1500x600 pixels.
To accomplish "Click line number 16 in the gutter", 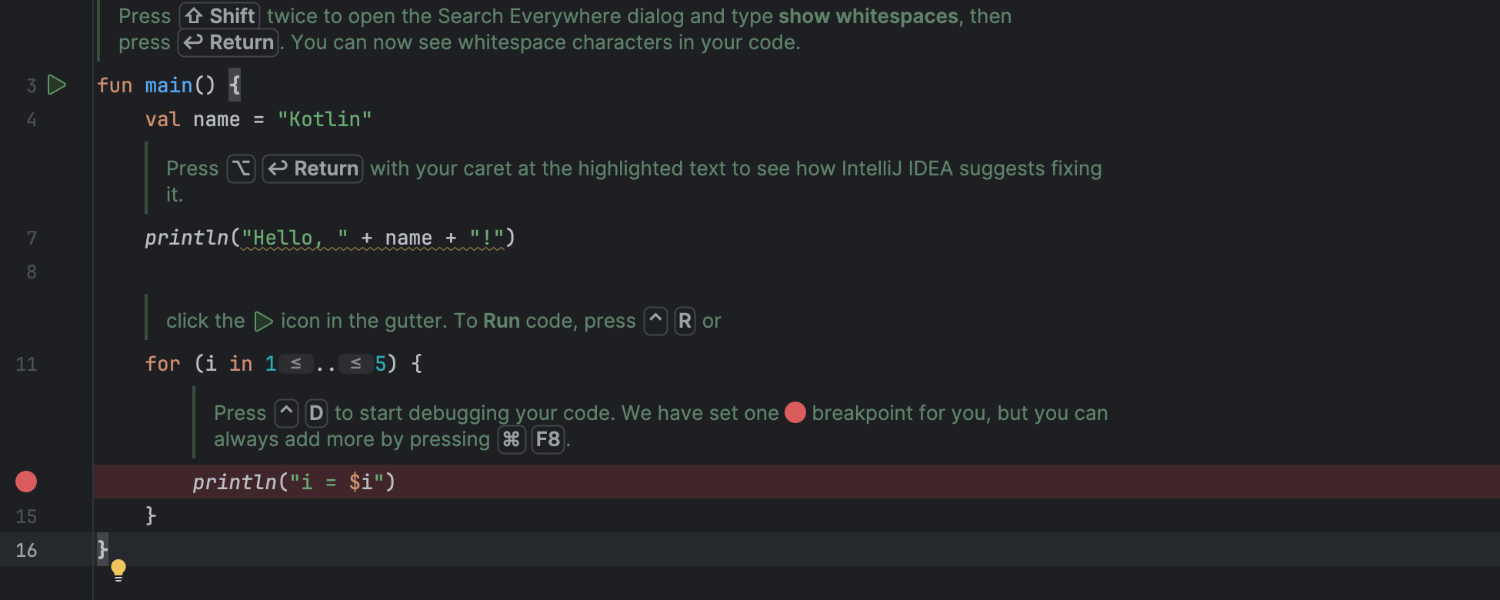I will pyautogui.click(x=27, y=550).
